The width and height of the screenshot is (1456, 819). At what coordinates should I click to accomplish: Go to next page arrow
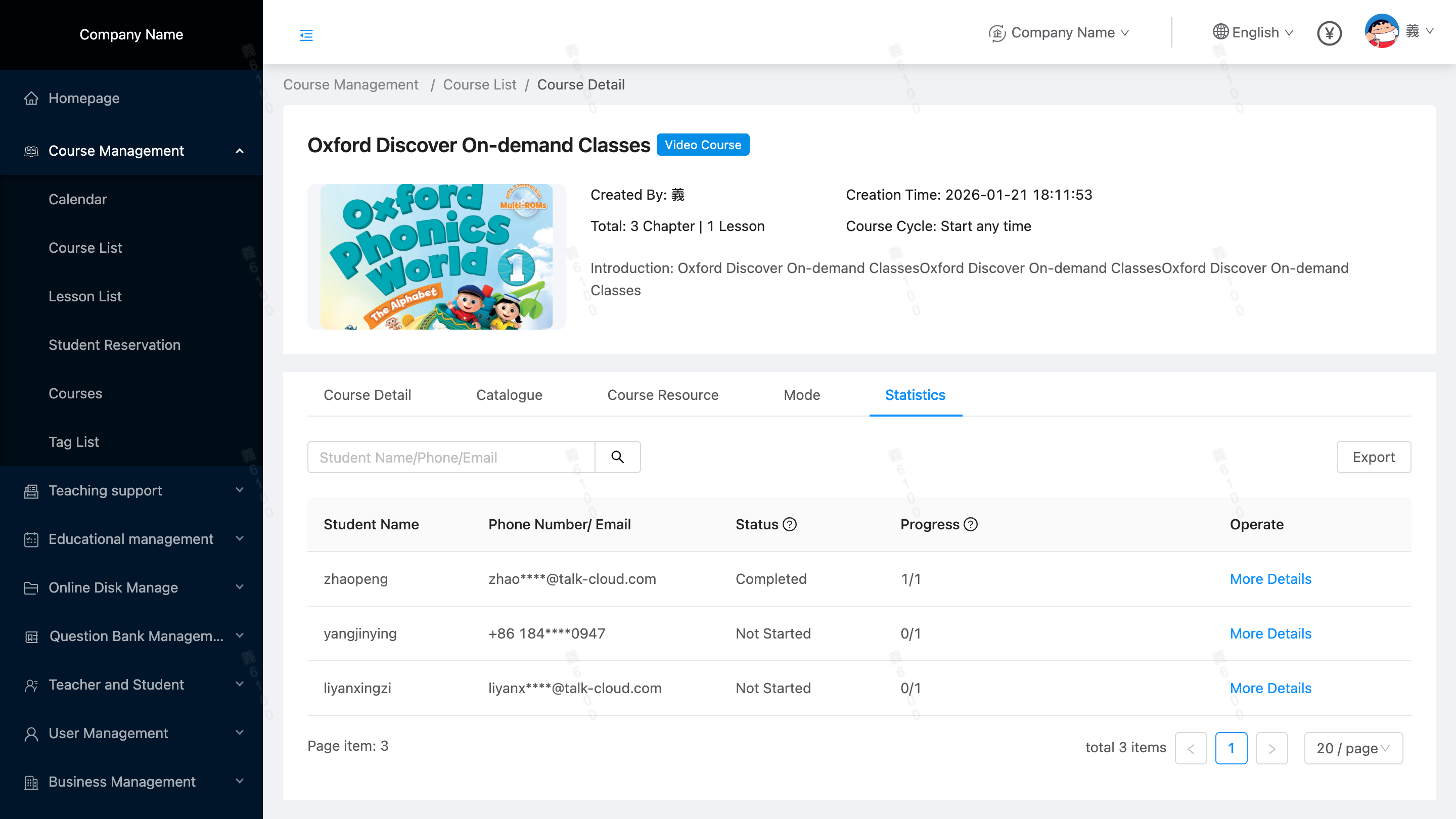tap(1271, 748)
